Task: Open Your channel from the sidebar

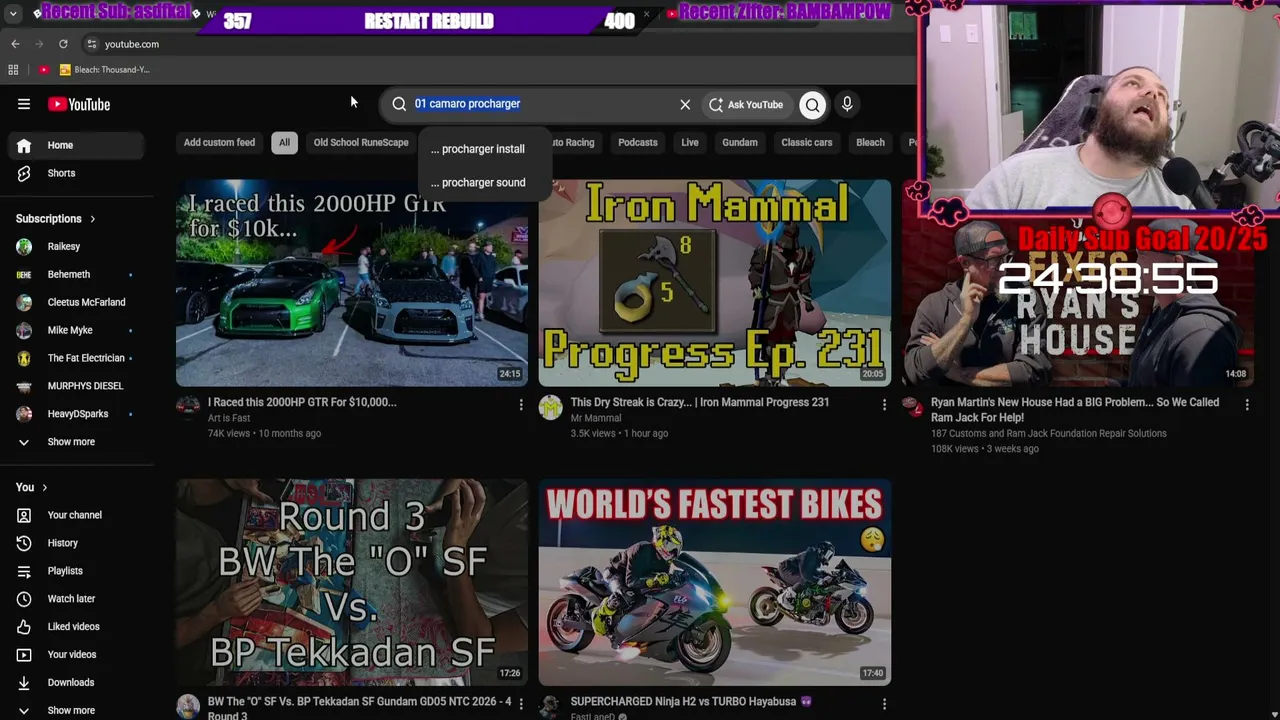Action: tap(77, 515)
